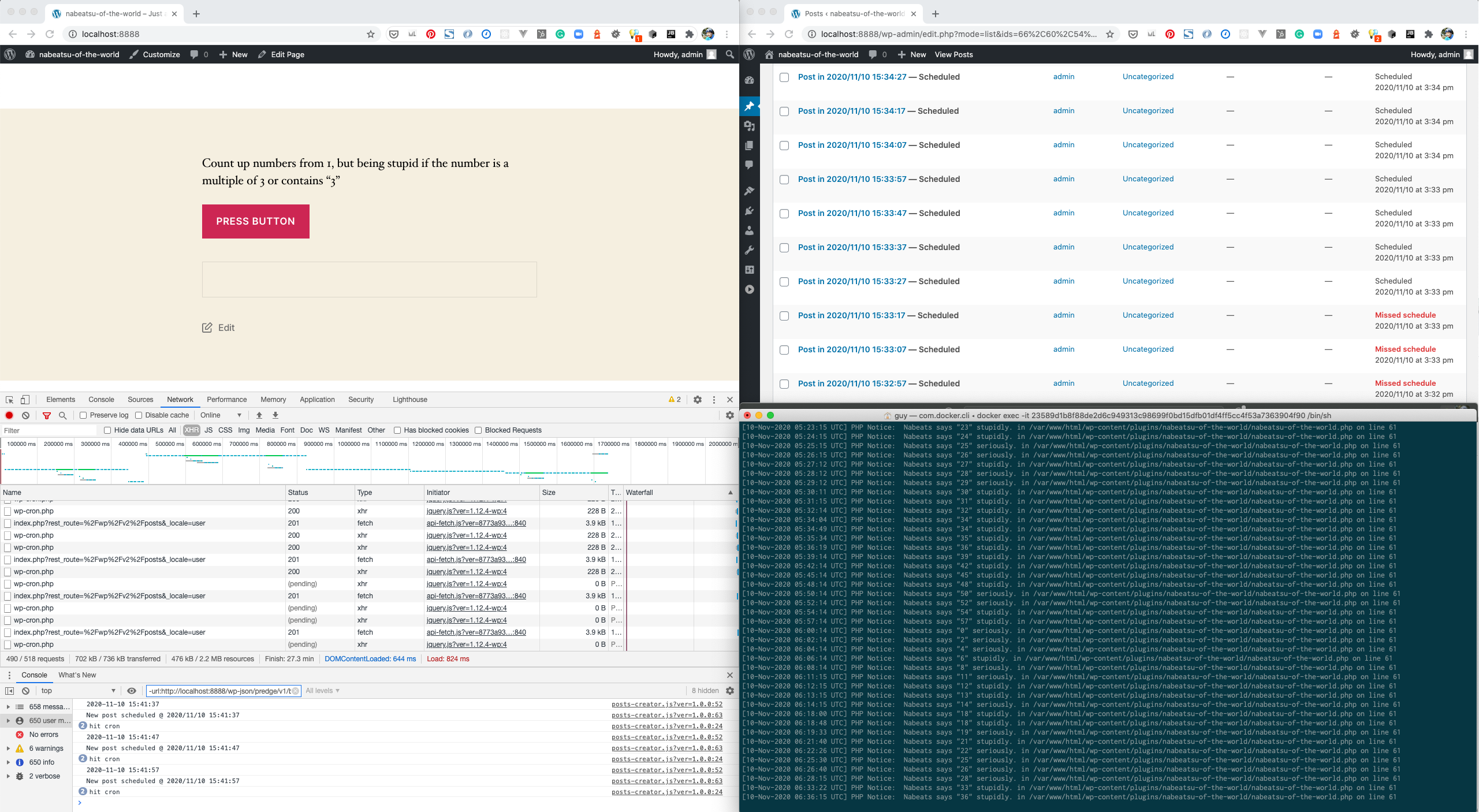
Task: Click the export HAR download icon
Action: click(275, 415)
